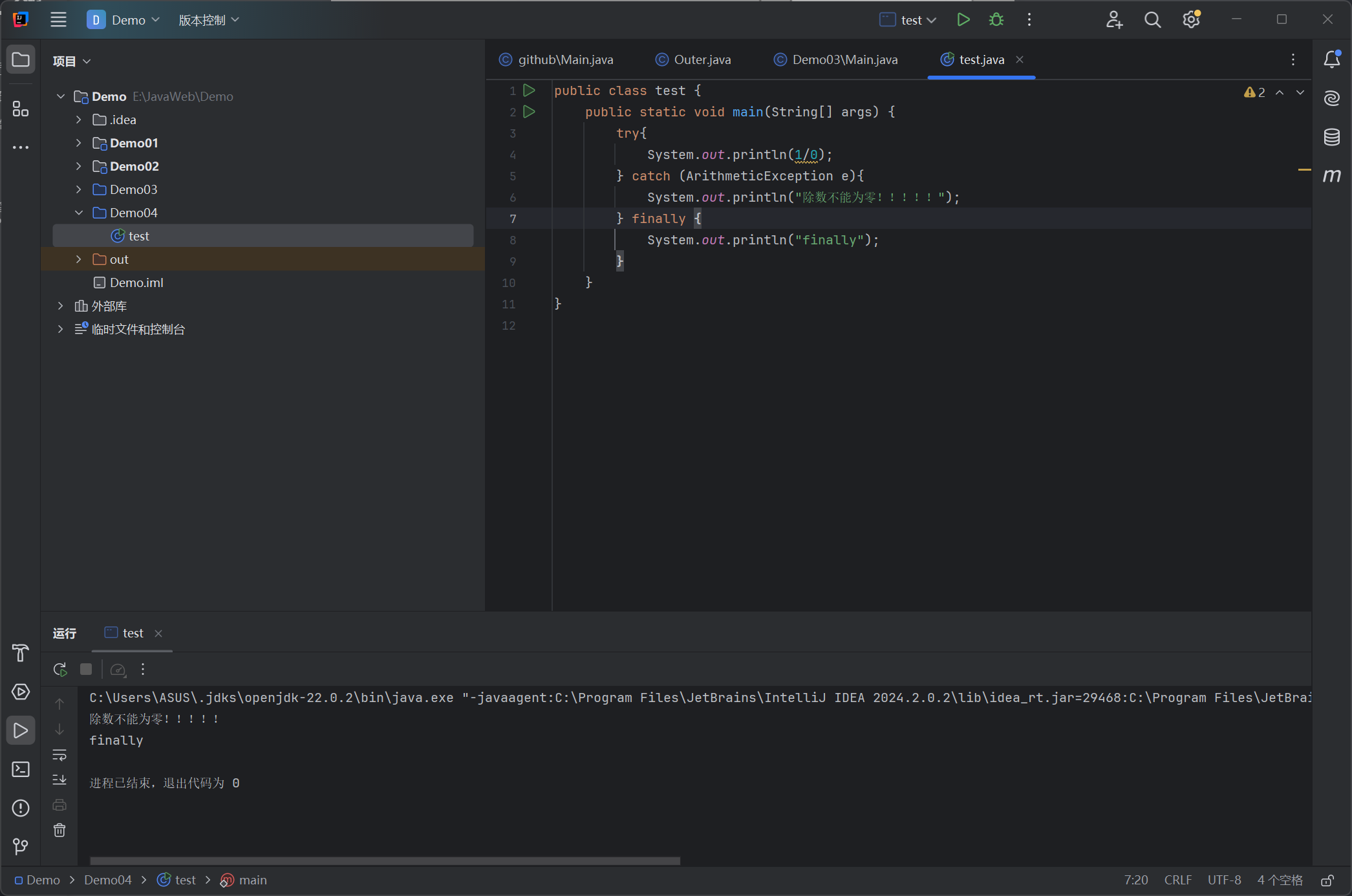Open the Maven tool window icon

click(1331, 175)
